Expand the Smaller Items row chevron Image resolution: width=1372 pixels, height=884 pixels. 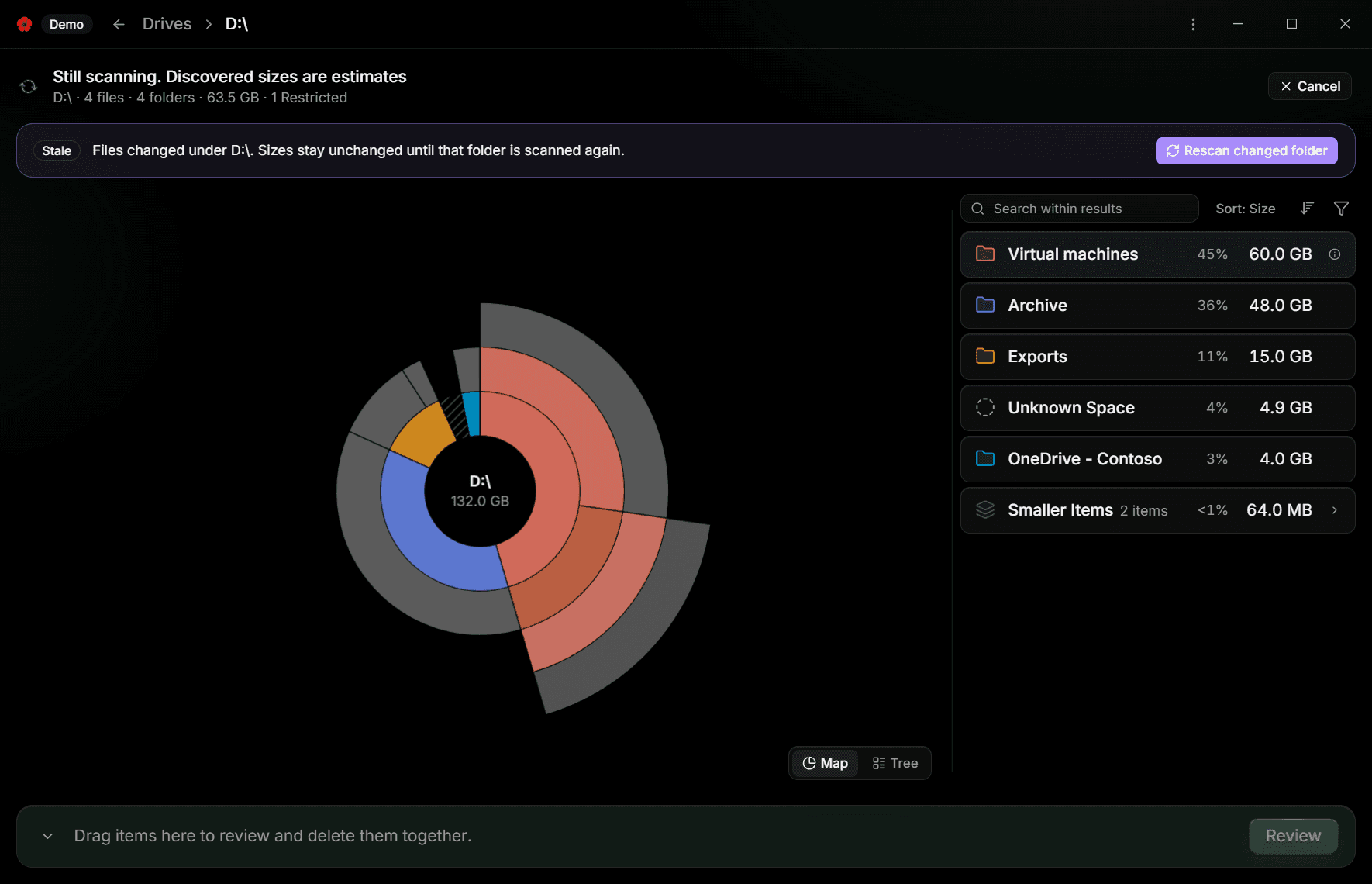click(x=1334, y=510)
